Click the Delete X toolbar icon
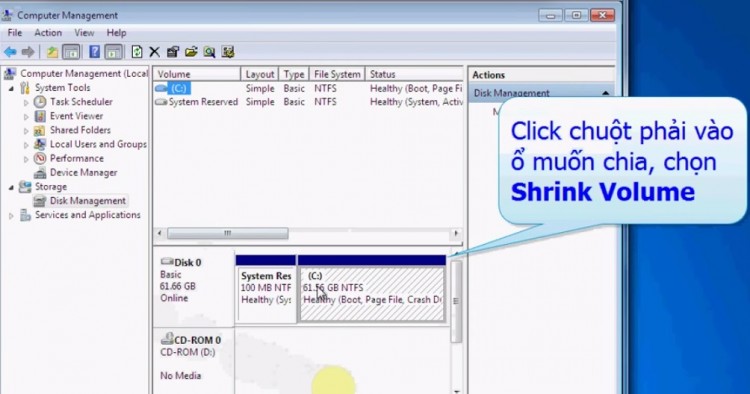This screenshot has height=394, width=750. [154, 52]
